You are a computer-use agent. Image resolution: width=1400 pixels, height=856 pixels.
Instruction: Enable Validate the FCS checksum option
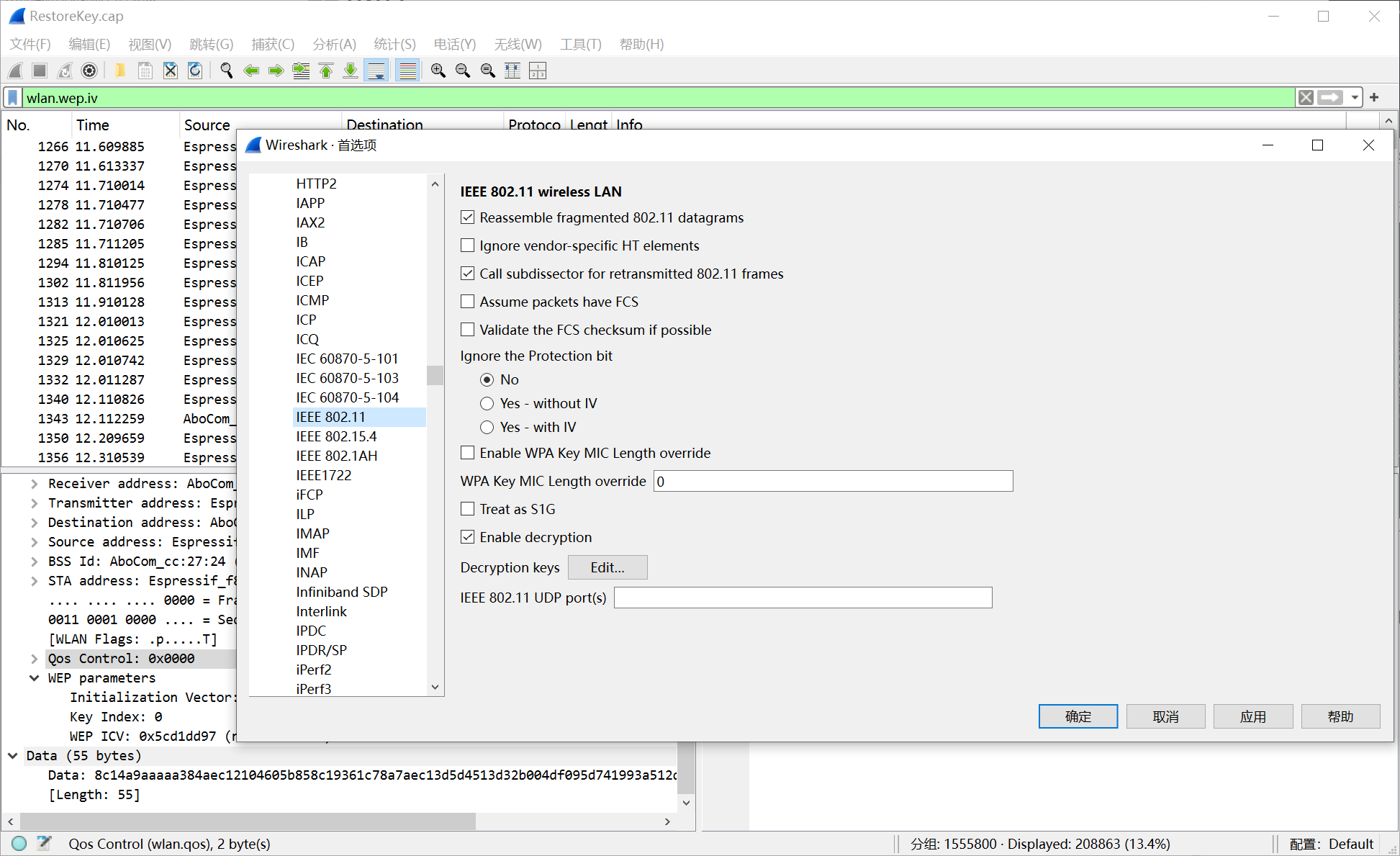(468, 330)
